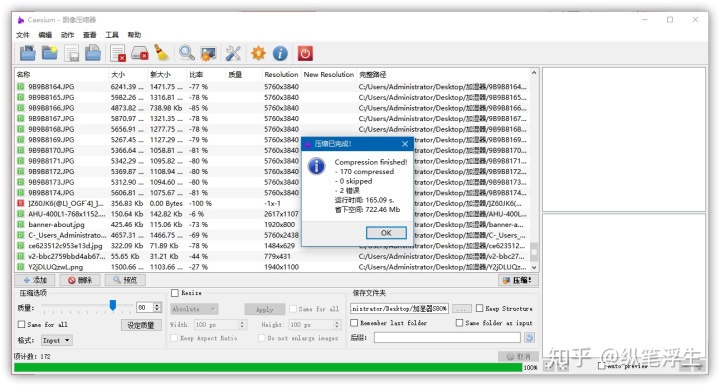This screenshot has height=386, width=720.
Task: Open the 查看 menu
Action: pyautogui.click(x=90, y=35)
